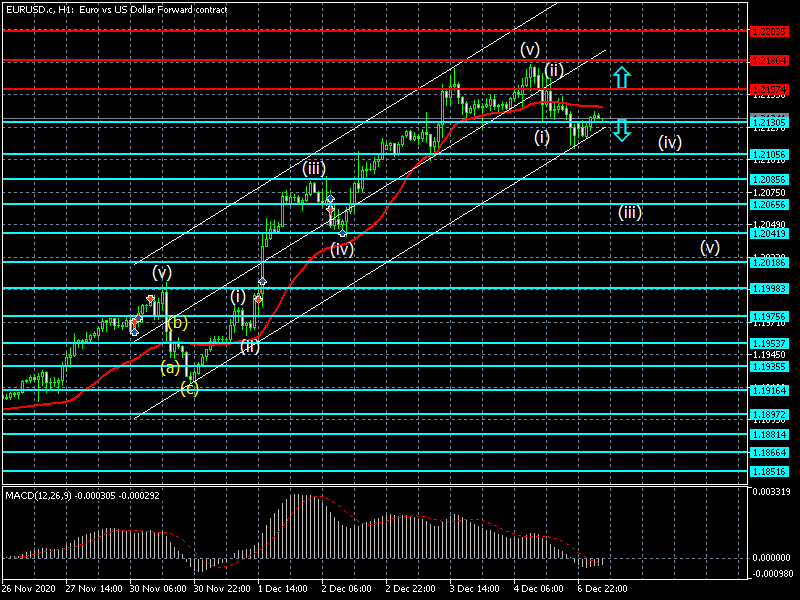Screen dimensions: 800x600
Task: Select the yellow (a) wave label
Action: pyautogui.click(x=170, y=367)
